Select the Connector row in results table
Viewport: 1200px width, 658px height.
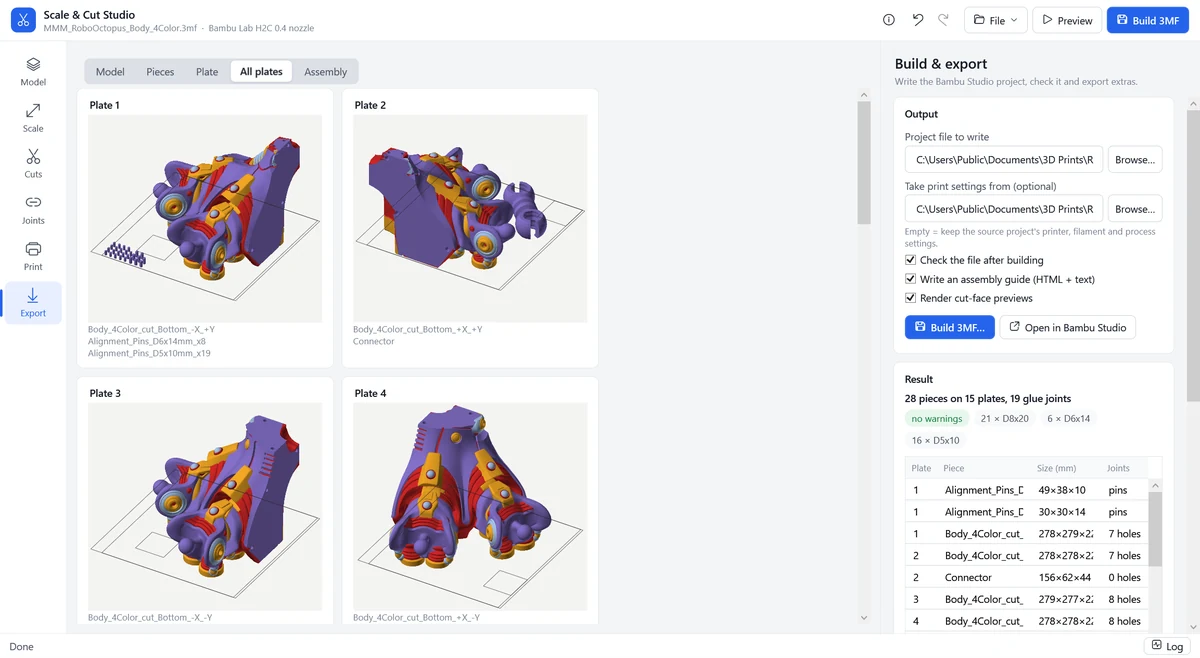tap(1027, 577)
